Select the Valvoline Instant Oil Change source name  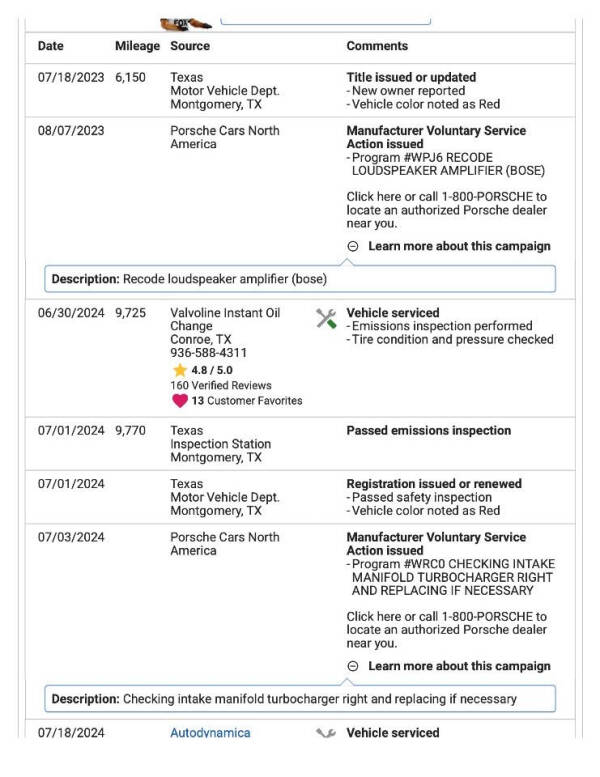pos(225,319)
